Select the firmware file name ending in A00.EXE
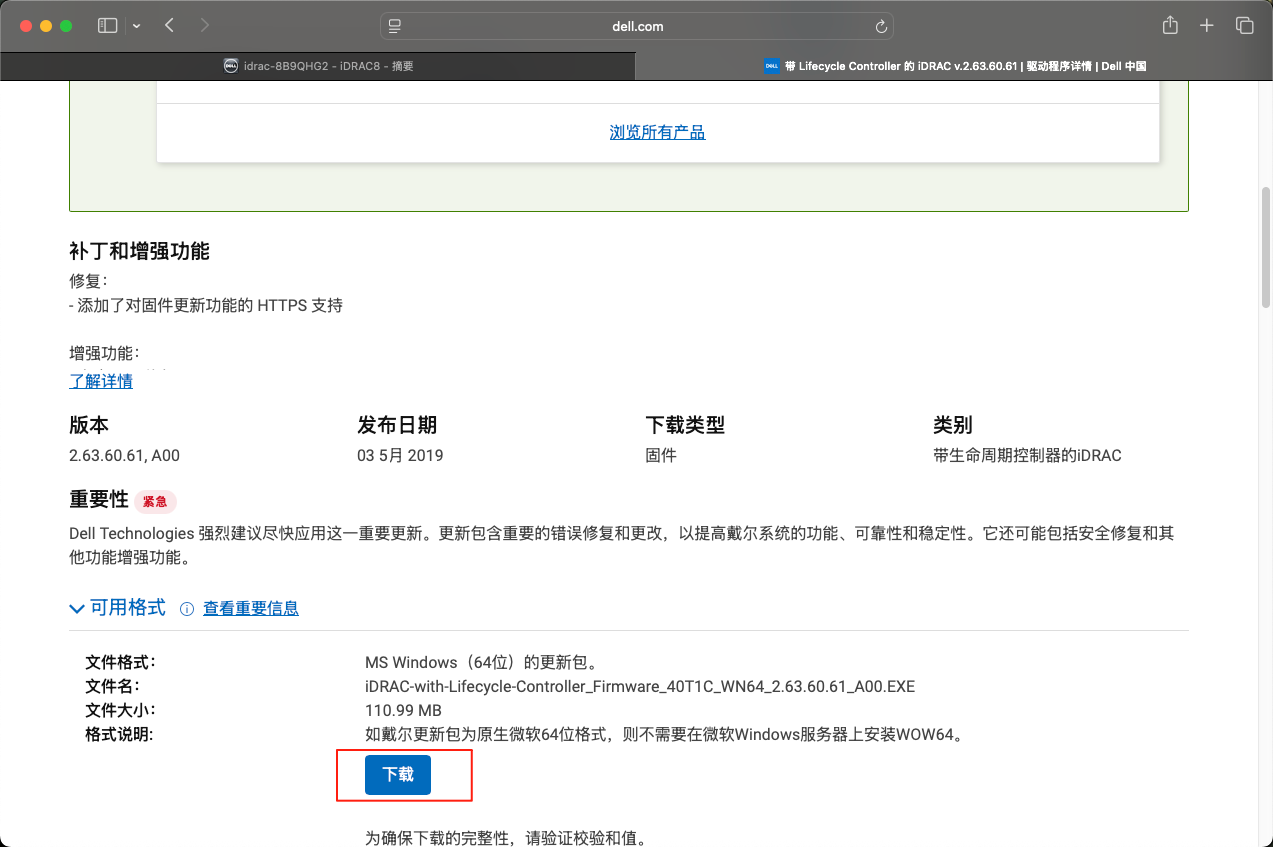Screen dimensions: 1273x847 pyautogui.click(x=640, y=686)
